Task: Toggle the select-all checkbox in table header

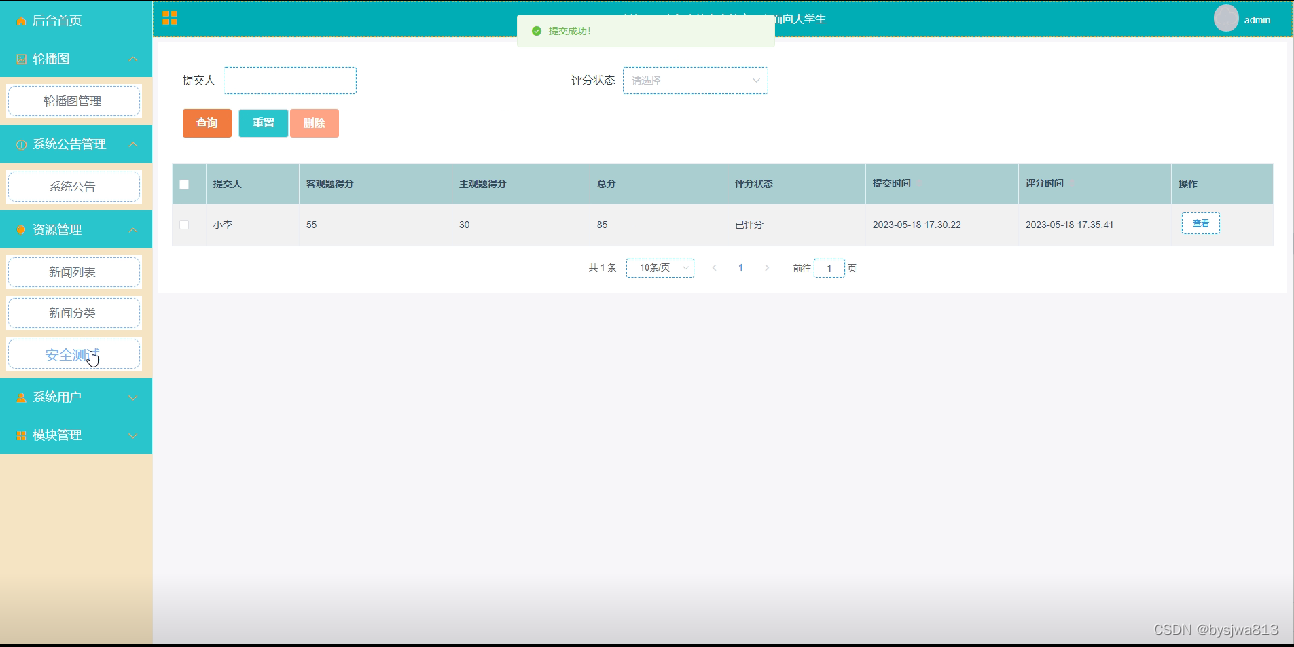Action: [x=184, y=184]
